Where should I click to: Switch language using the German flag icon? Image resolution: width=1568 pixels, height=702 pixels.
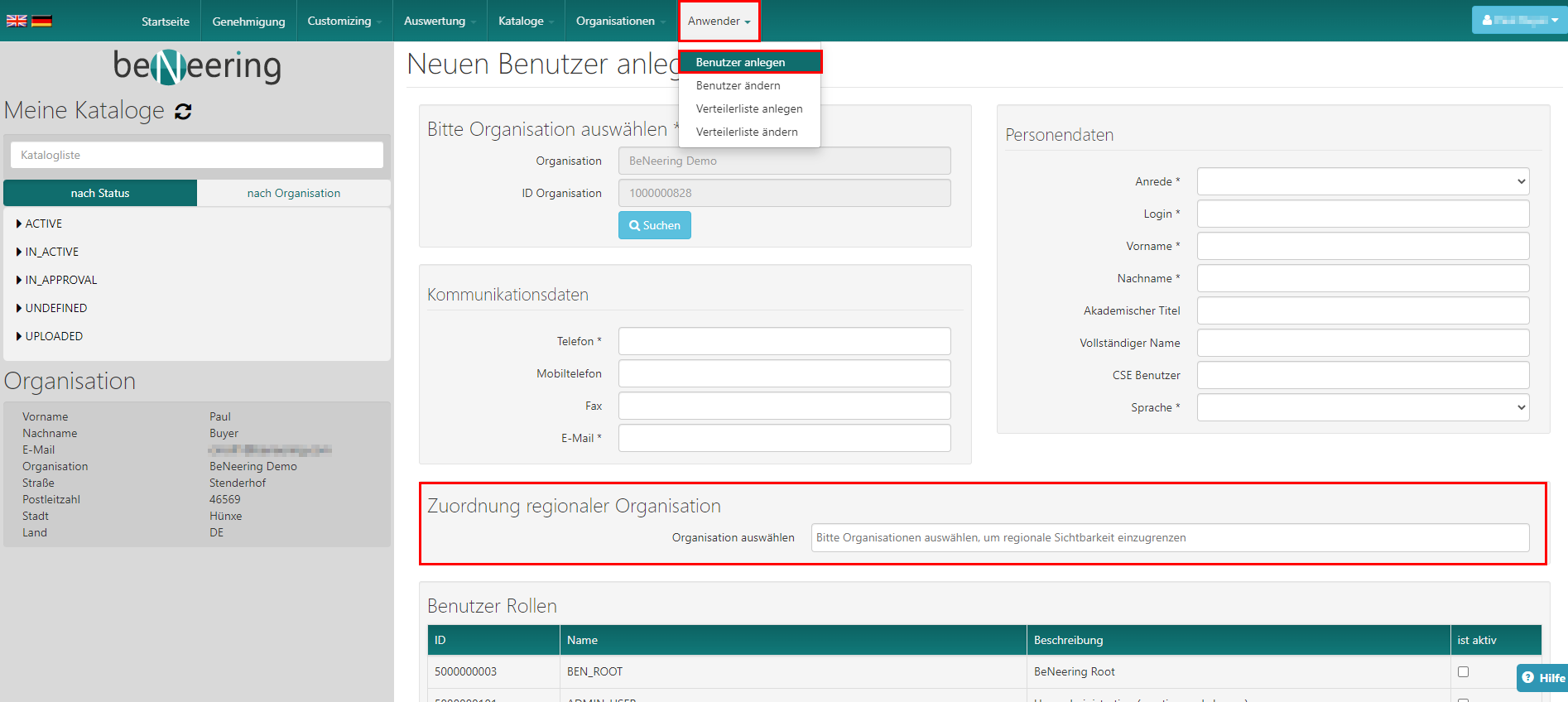pos(41,21)
